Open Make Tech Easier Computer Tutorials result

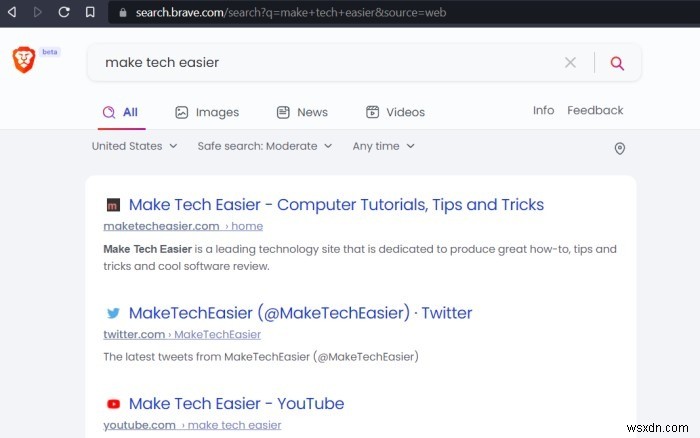tap(336, 204)
